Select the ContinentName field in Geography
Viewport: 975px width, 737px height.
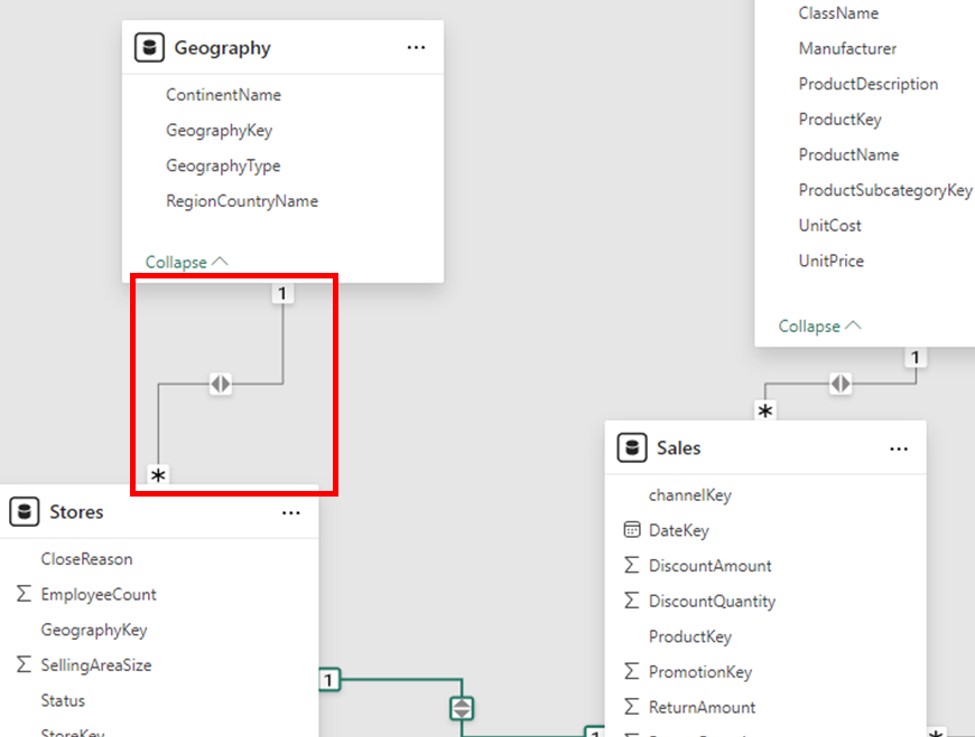tap(223, 95)
